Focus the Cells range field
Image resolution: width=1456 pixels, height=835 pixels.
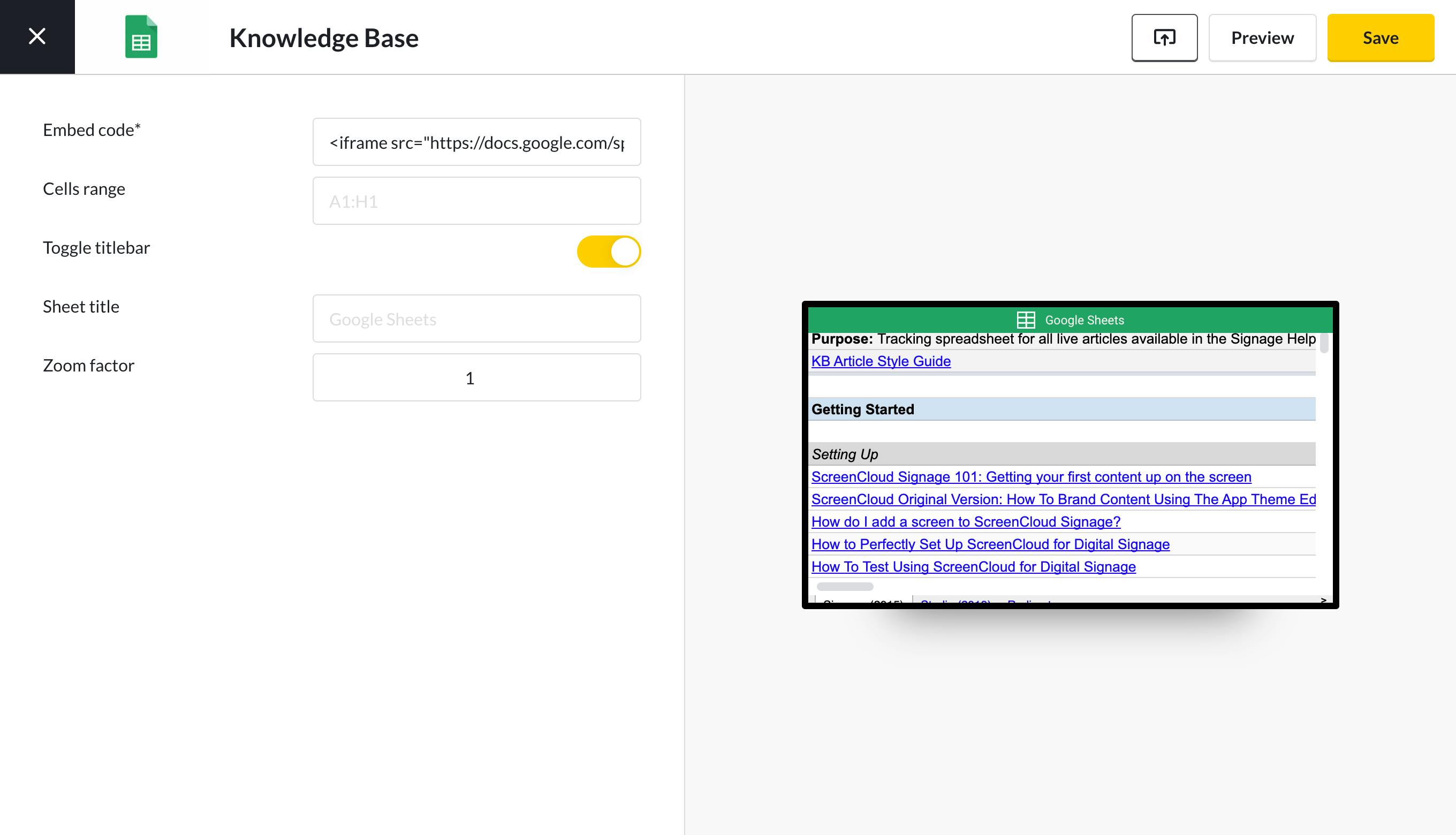(x=476, y=201)
